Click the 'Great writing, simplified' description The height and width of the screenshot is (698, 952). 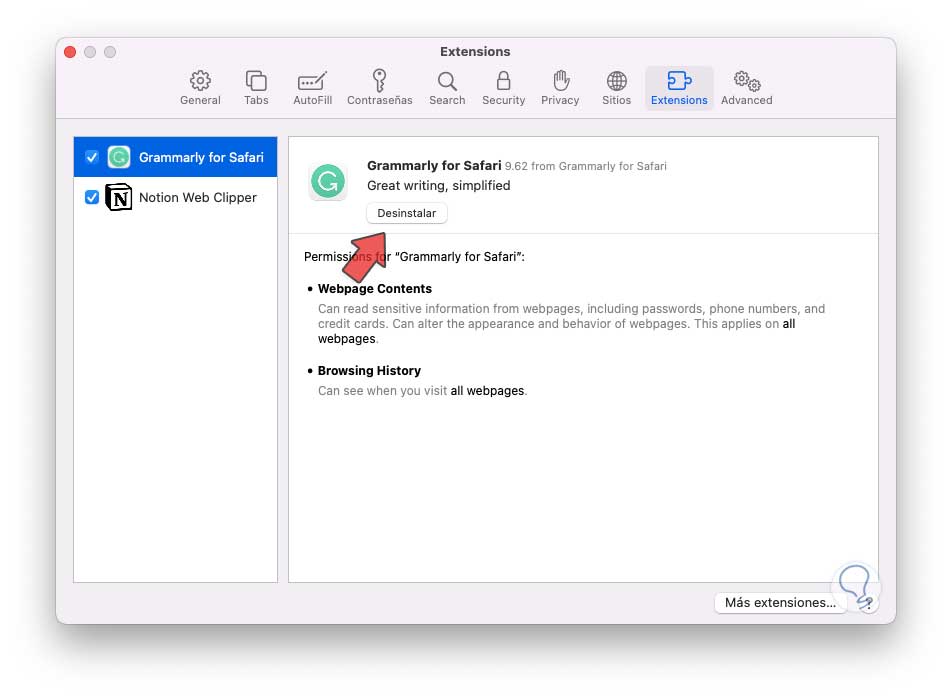click(438, 186)
